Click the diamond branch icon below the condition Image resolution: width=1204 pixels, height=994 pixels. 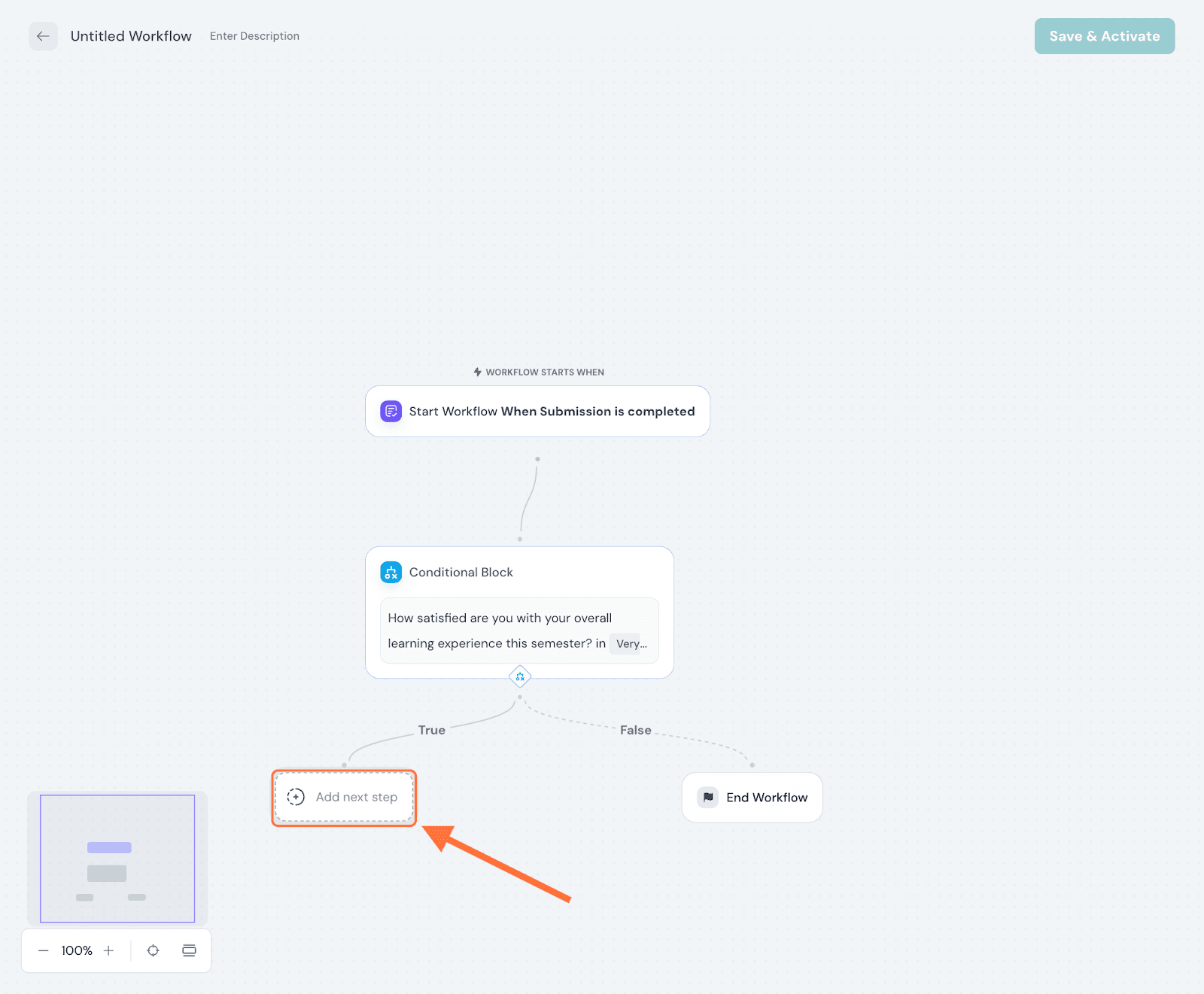520,676
